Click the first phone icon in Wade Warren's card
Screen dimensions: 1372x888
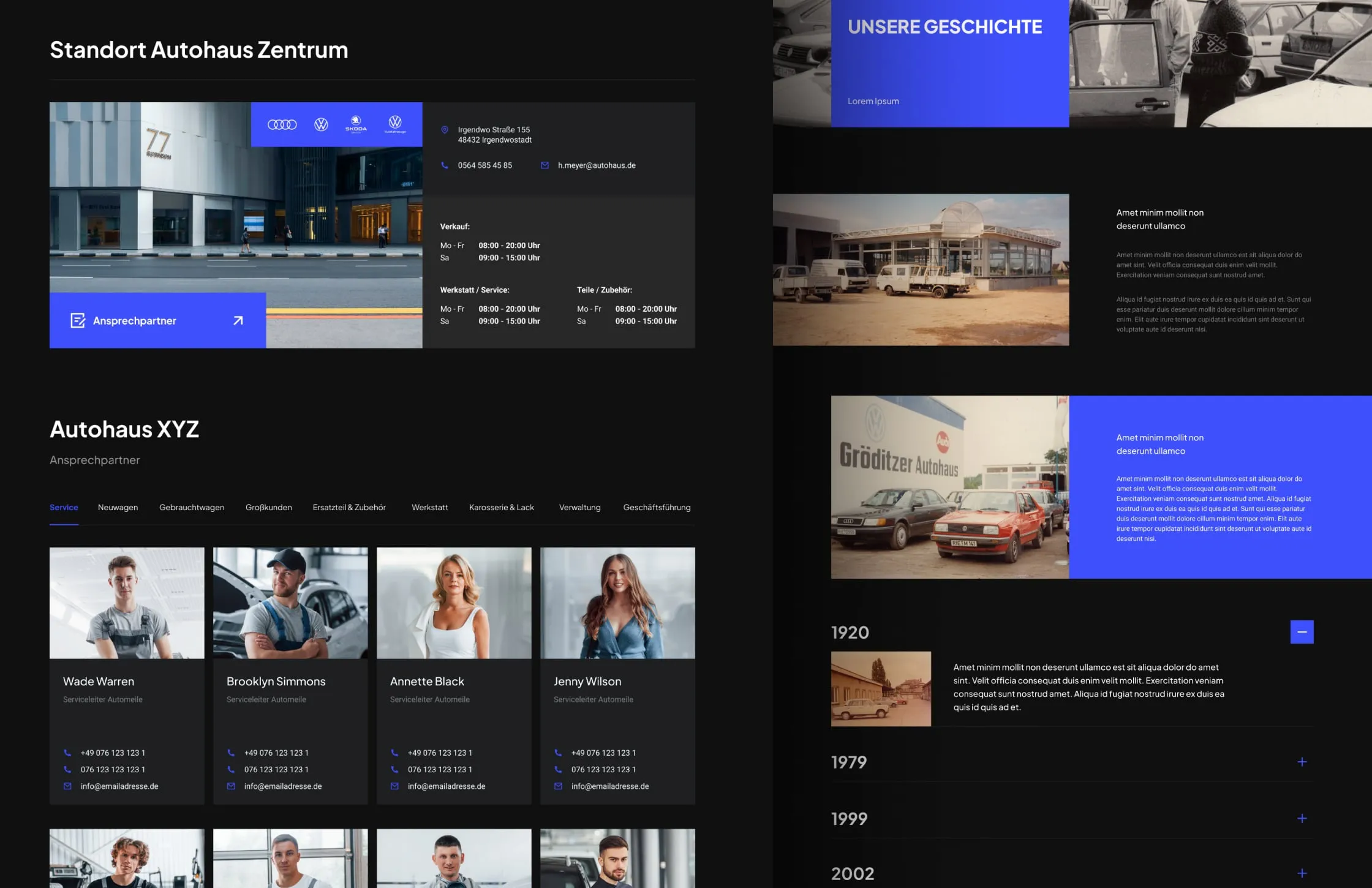[x=67, y=753]
